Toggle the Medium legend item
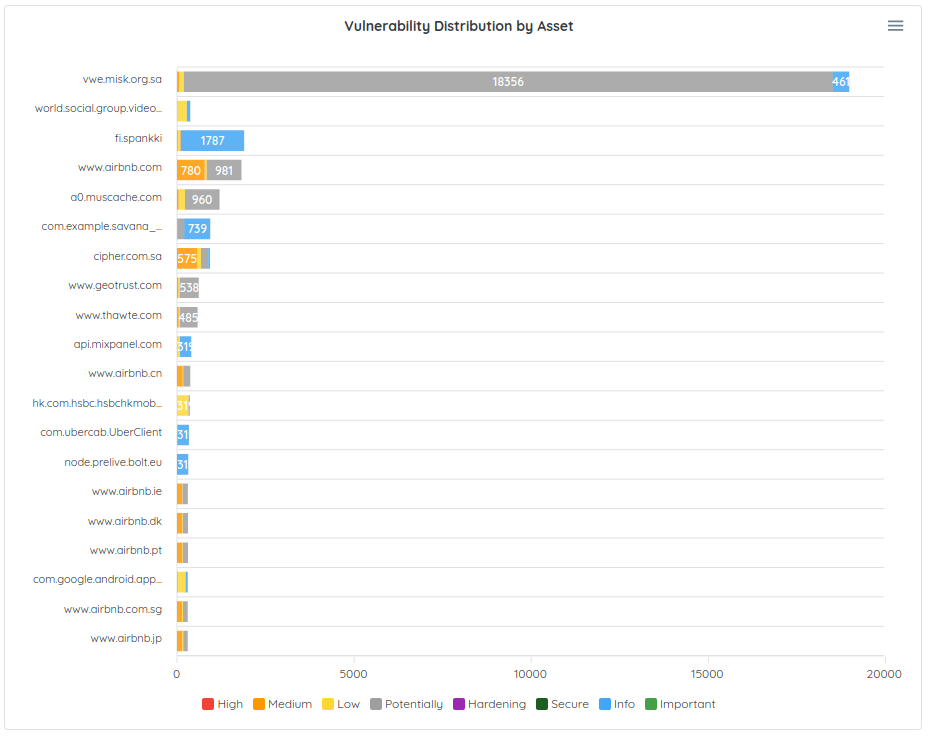The image size is (929, 737). coord(282,704)
